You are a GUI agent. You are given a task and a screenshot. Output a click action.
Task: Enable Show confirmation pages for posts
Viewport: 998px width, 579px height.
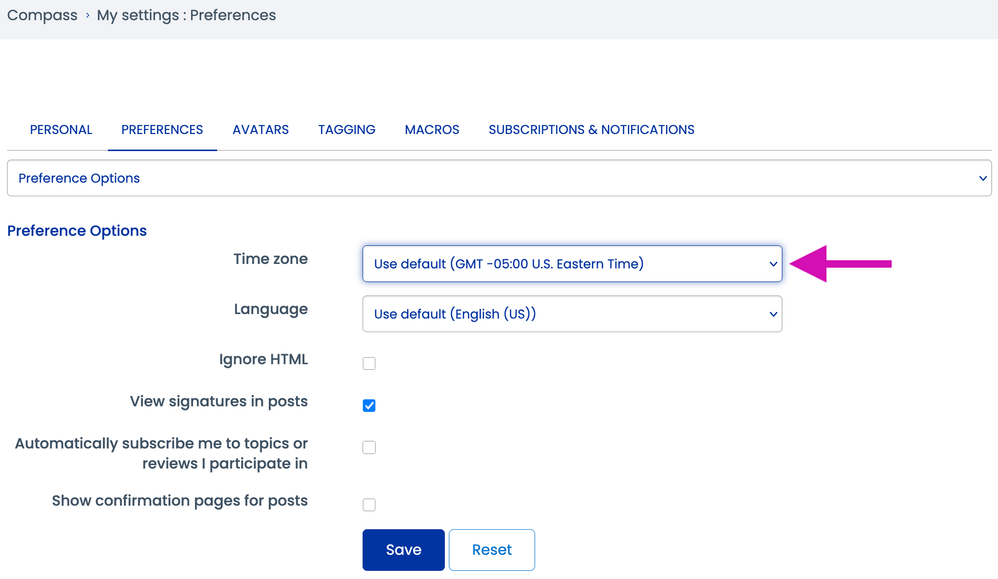pos(369,505)
